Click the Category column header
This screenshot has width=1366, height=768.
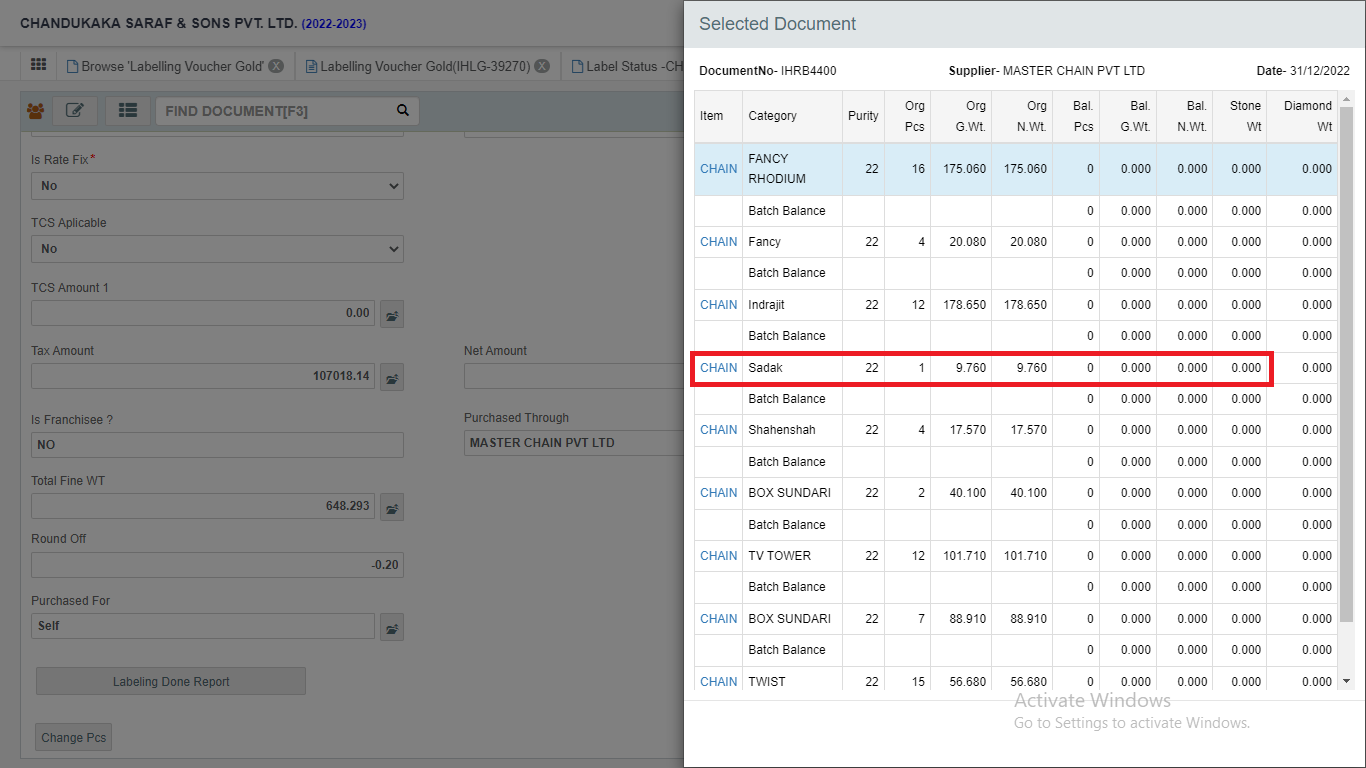coord(793,116)
